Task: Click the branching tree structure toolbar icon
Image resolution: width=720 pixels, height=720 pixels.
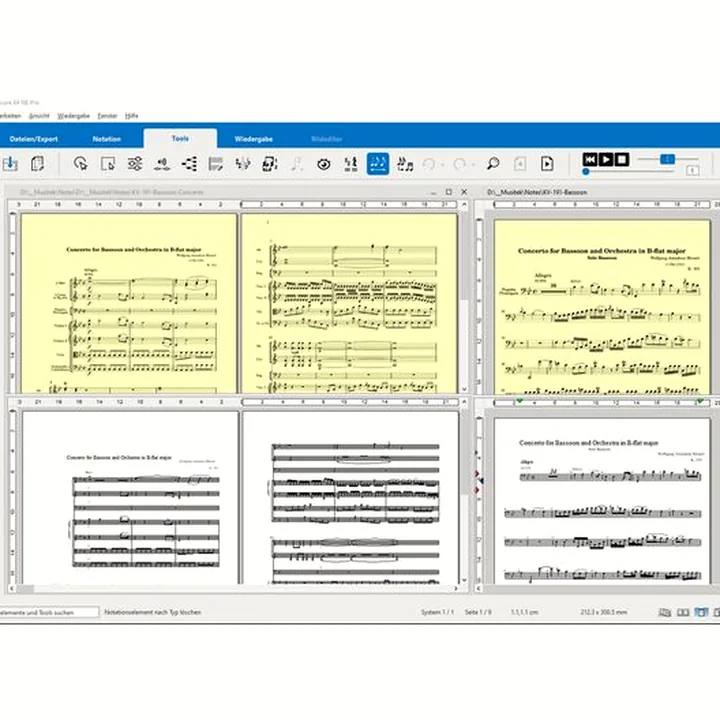Action: (189, 164)
